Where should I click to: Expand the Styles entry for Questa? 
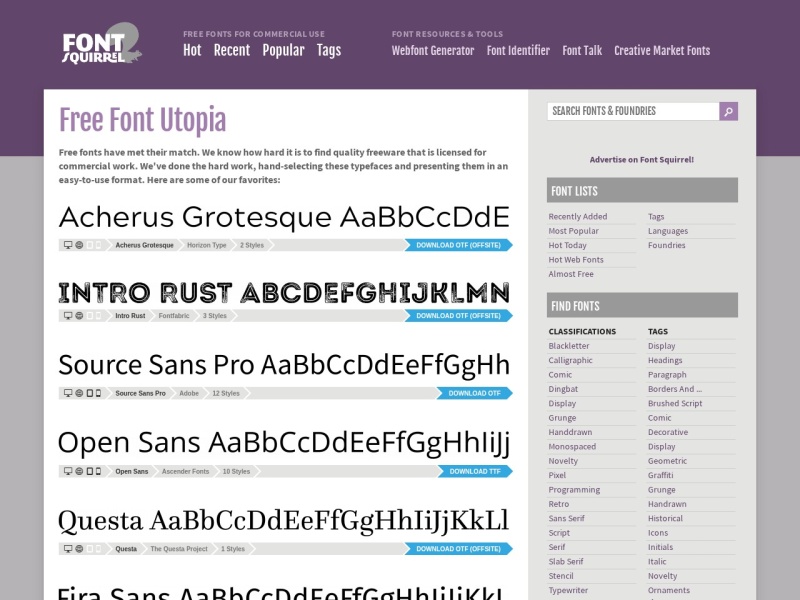click(232, 547)
